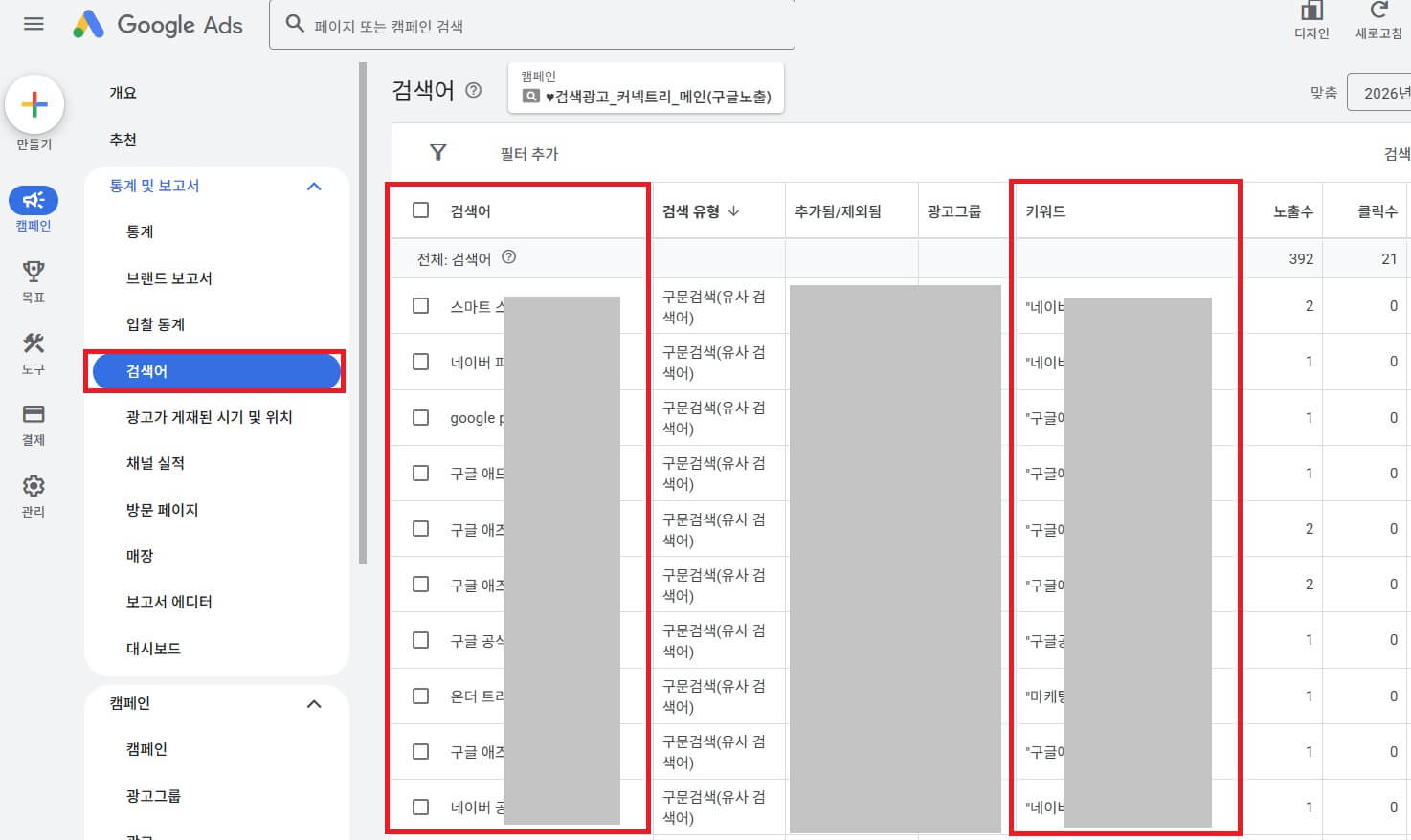1411x840 pixels.
Task: Collapse the 통계 및 보고서 section
Action: pyautogui.click(x=314, y=187)
